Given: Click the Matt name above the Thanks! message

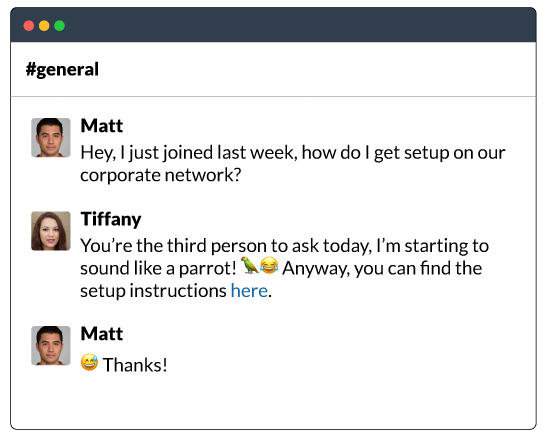Looking at the screenshot, I should 102,334.
